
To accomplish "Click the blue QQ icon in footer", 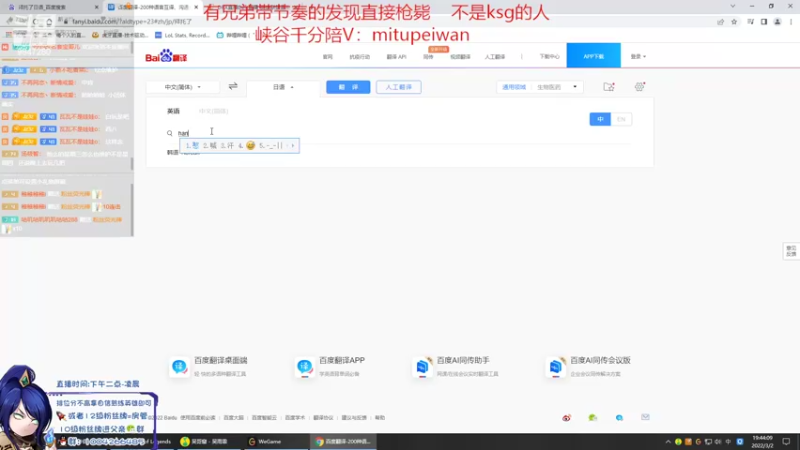I will (619, 417).
